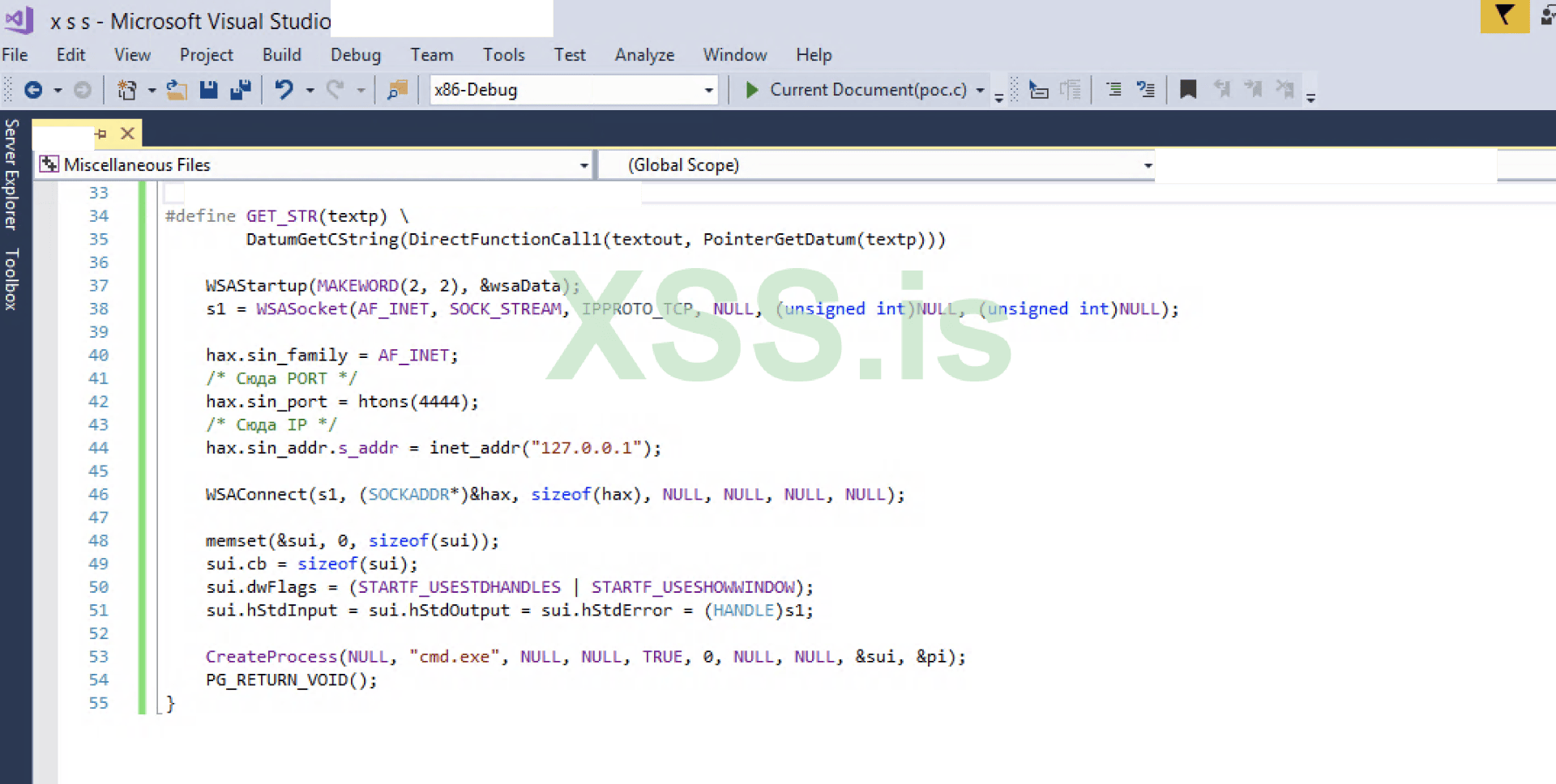Image resolution: width=1556 pixels, height=784 pixels.
Task: Click the New Item toolbar icon
Action: point(126,90)
